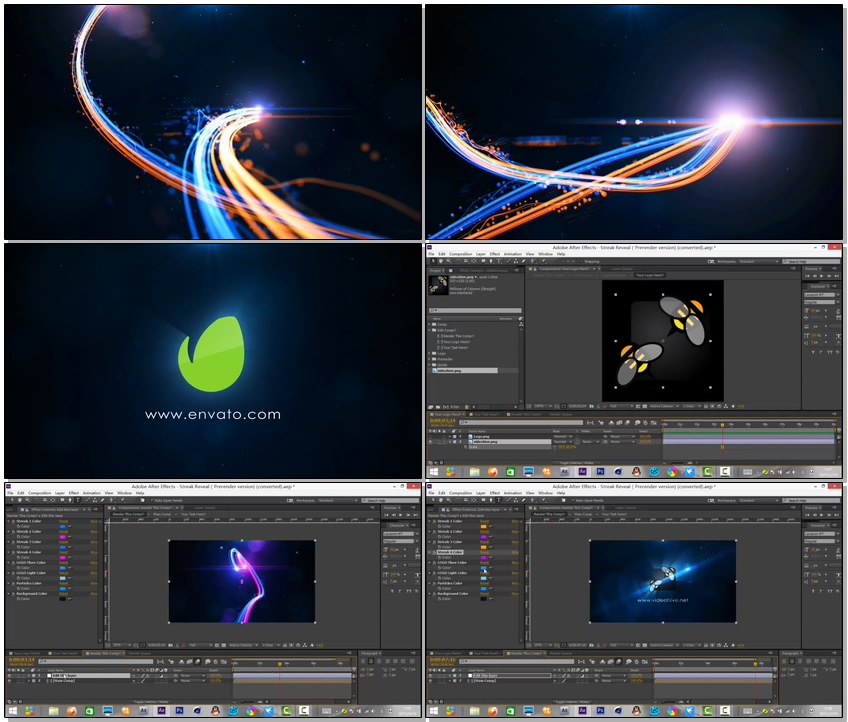The image size is (848, 722).
Task: Open Windows Start button below pink-streak window
Action: (x=12, y=711)
